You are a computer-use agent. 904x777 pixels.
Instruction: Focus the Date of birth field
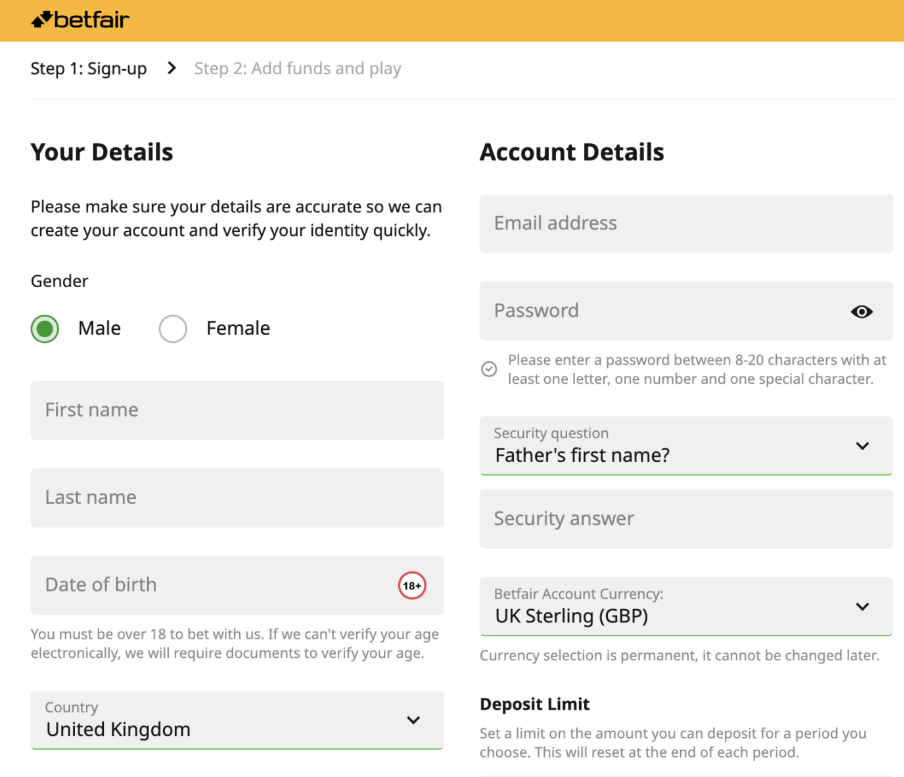(210, 585)
